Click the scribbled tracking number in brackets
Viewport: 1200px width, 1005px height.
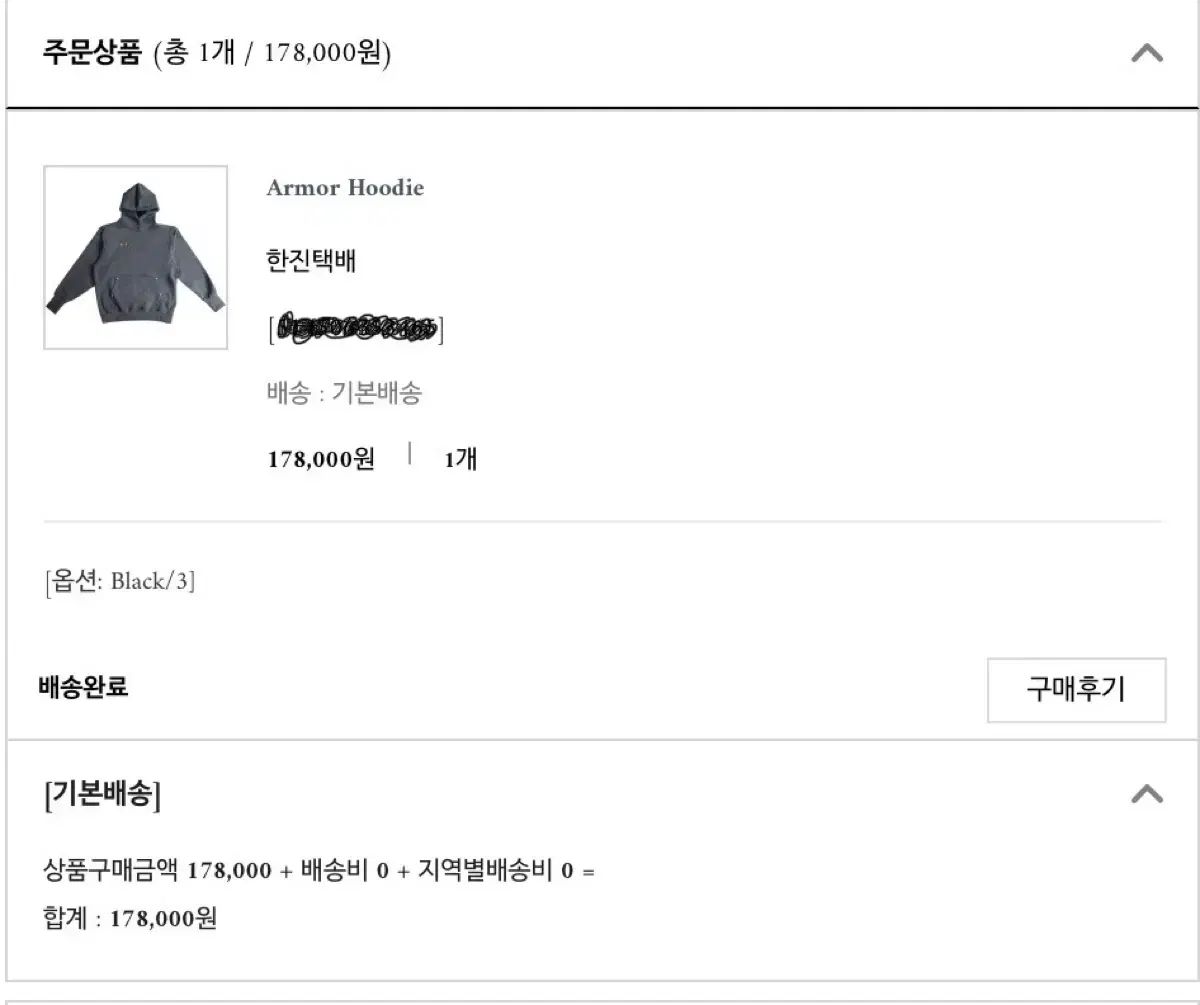pyautogui.click(x=356, y=328)
